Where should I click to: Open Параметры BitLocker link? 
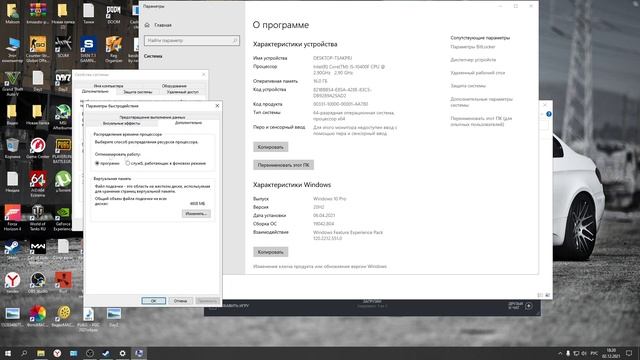pyautogui.click(x=473, y=47)
